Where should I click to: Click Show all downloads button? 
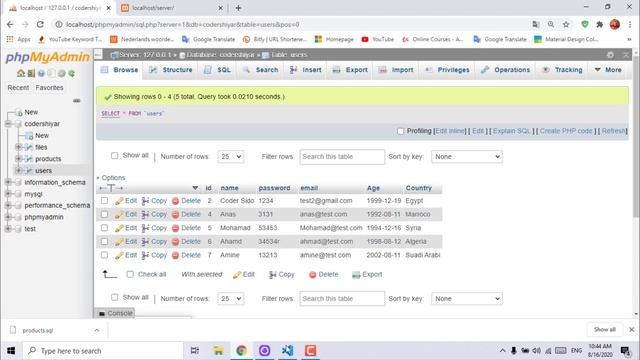[x=604, y=329]
